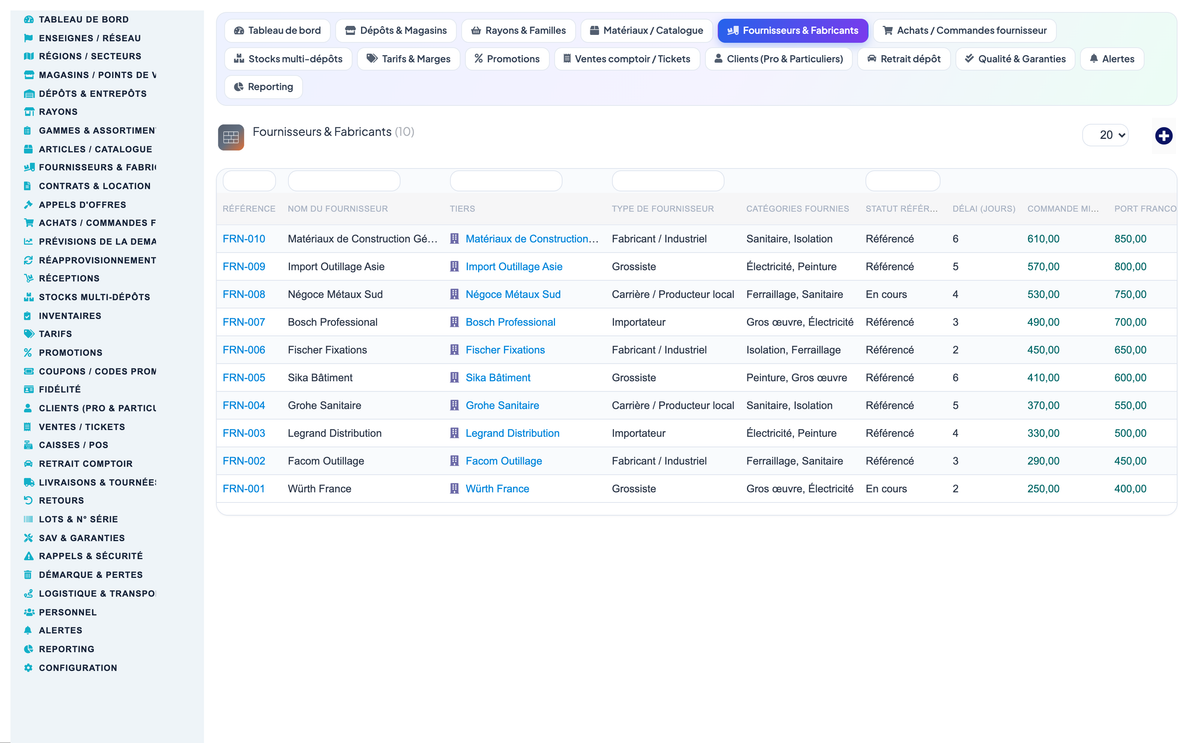Open the Matériaux / Catalogue tab
The image size is (1200, 743).
[x=646, y=31]
